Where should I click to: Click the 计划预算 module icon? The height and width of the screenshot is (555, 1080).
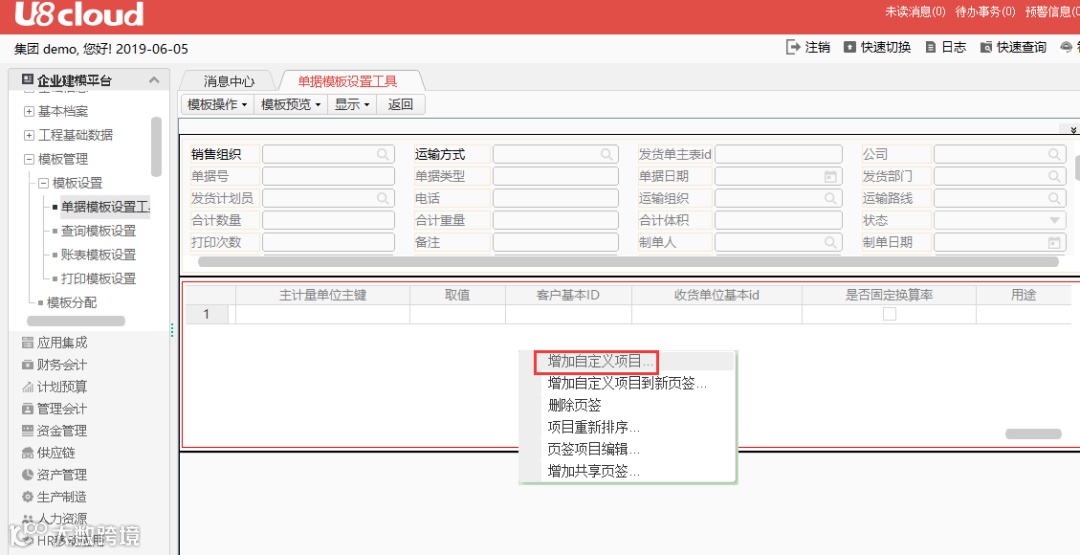[28, 386]
